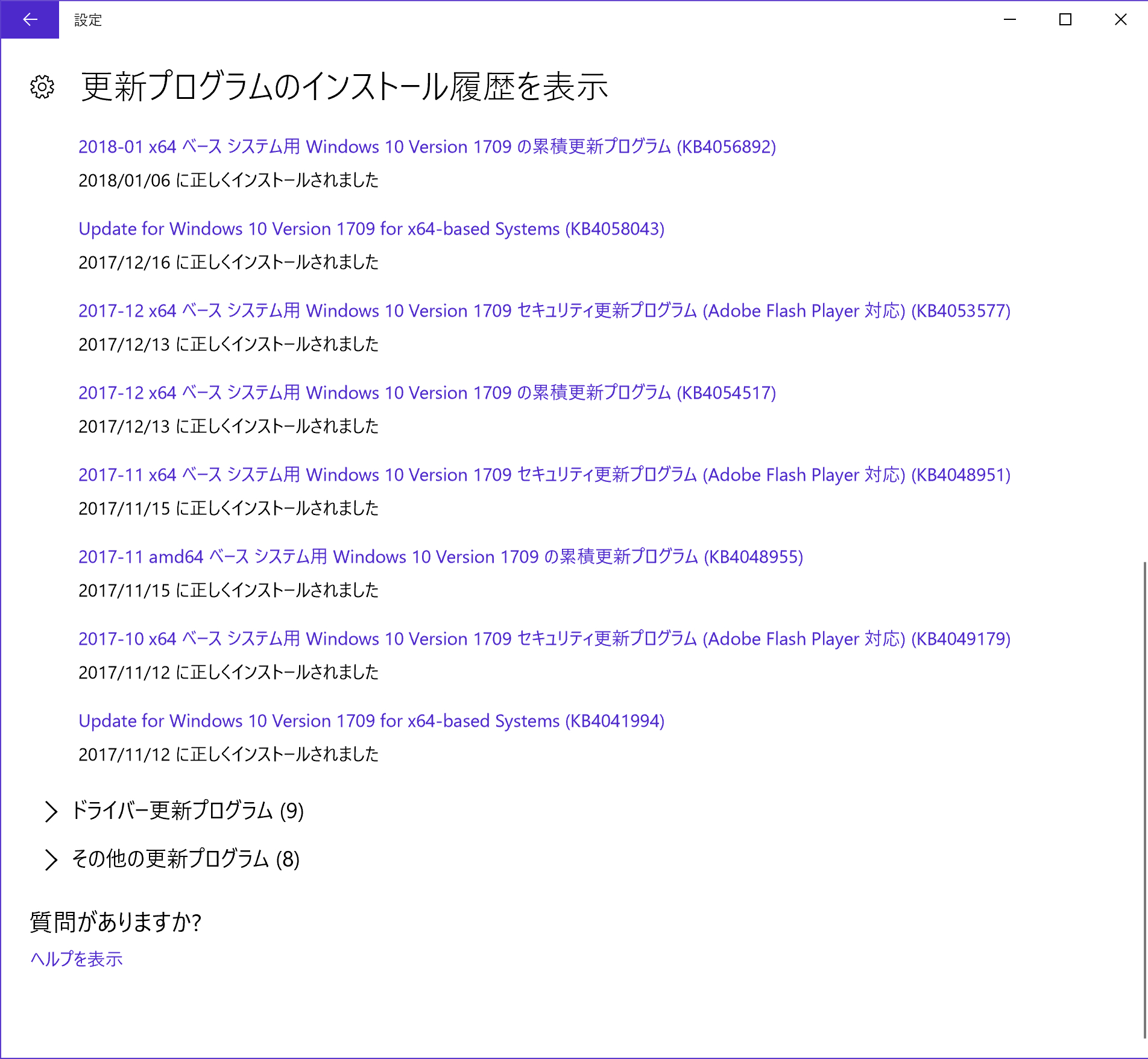Image resolution: width=1148 pixels, height=1059 pixels.
Task: Open the KB4048951 Flash Player security update
Action: pyautogui.click(x=544, y=475)
